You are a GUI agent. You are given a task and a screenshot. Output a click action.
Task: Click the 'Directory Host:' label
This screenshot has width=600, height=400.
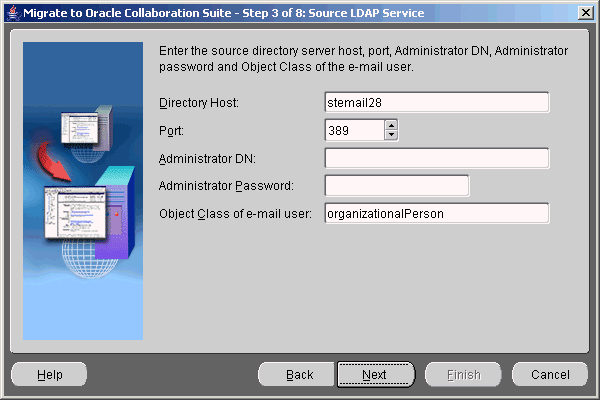pyautogui.click(x=199, y=103)
